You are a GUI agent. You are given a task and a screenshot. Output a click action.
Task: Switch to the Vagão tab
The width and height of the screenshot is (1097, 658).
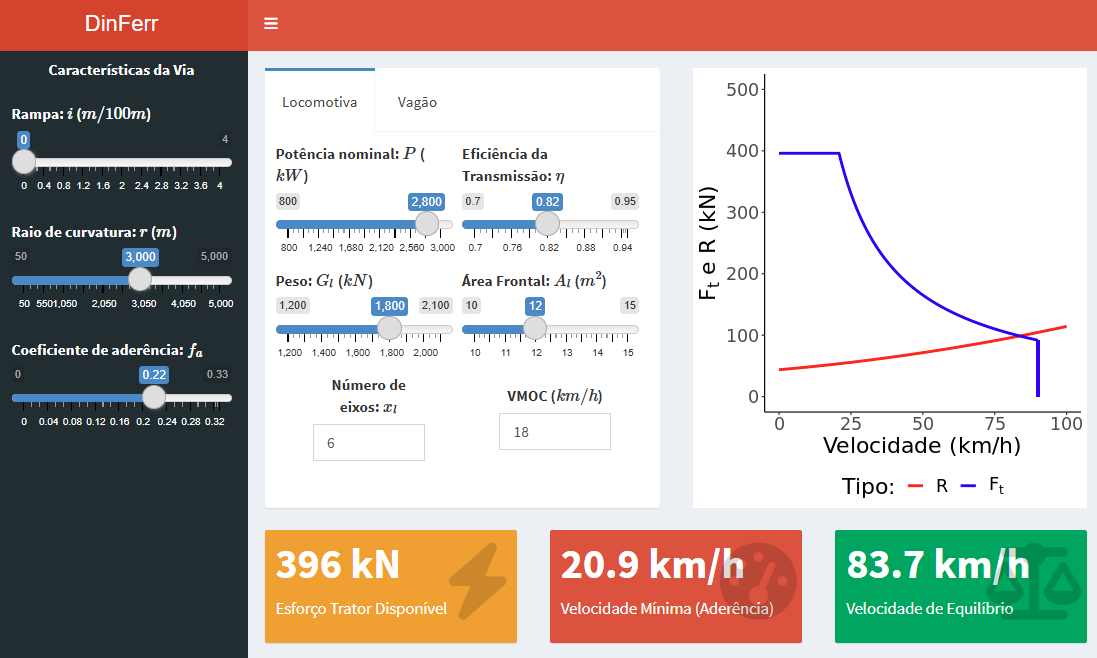point(417,102)
